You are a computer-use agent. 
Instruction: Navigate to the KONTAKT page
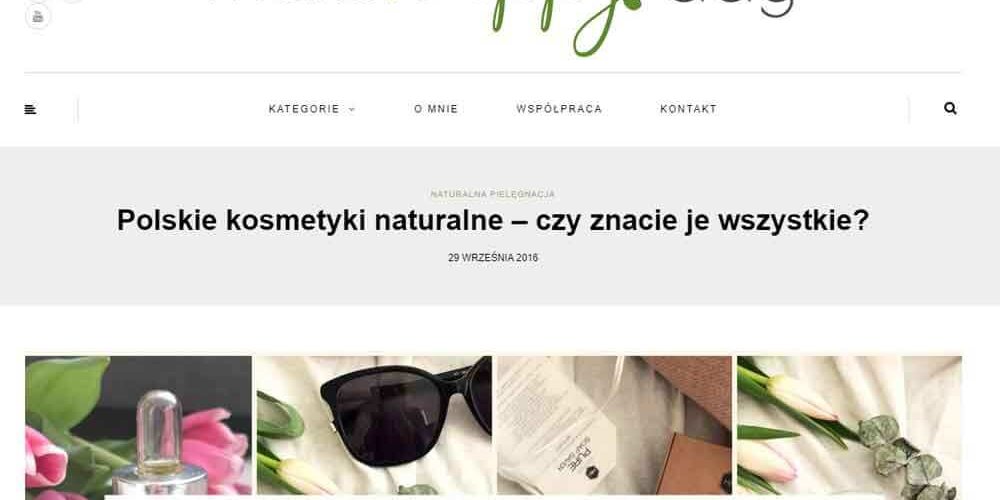coord(689,109)
